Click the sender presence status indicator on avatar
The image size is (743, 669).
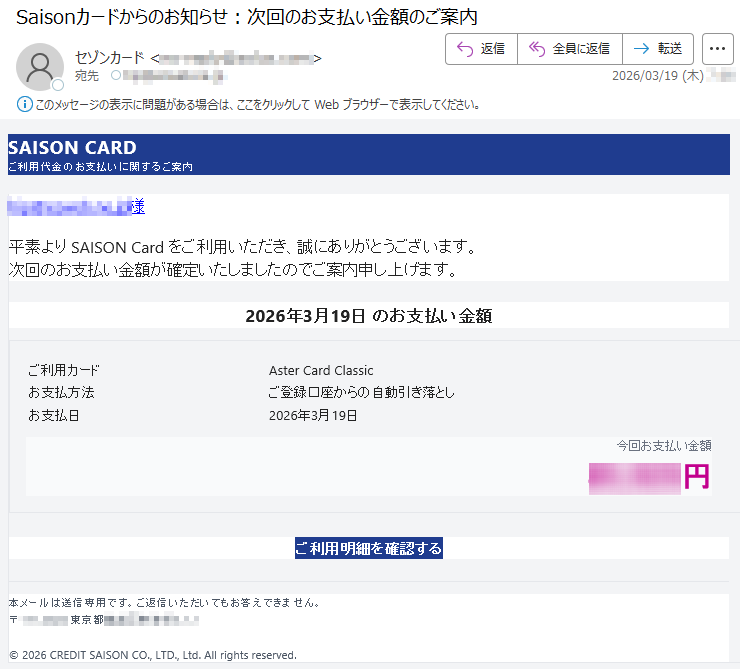[58, 85]
